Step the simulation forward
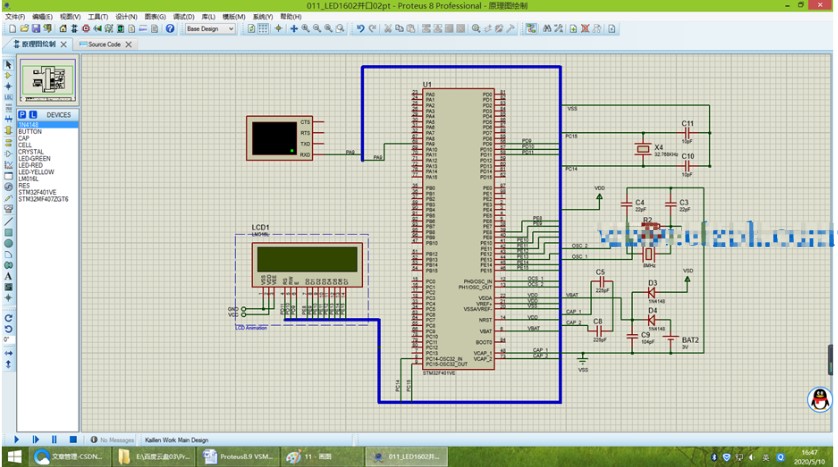838x467 pixels. click(x=35, y=439)
